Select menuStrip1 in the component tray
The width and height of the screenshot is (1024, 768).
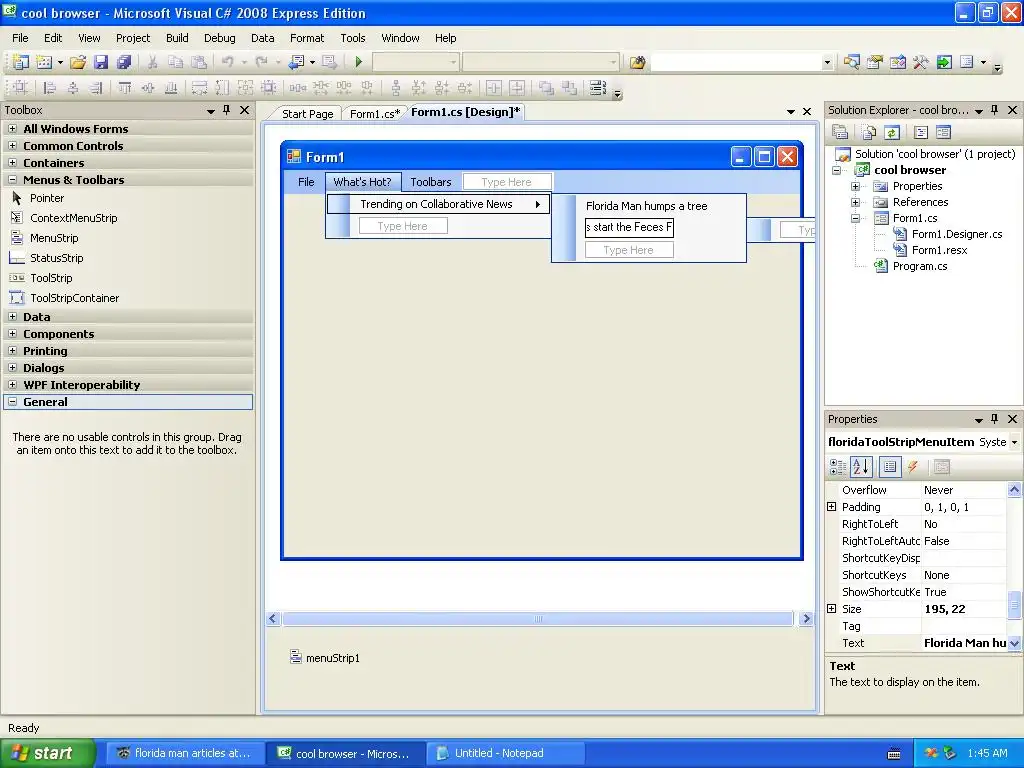[325, 658]
